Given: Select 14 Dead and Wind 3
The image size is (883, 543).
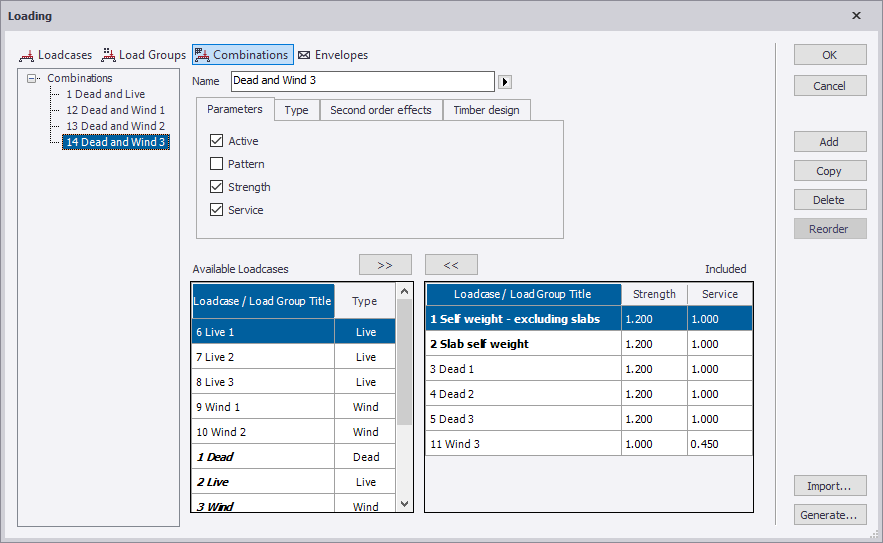Looking at the screenshot, I should coord(115,142).
